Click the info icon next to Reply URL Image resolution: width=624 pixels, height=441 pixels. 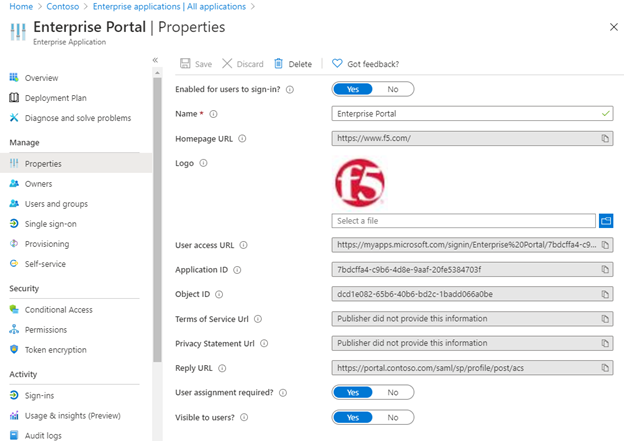click(x=222, y=368)
